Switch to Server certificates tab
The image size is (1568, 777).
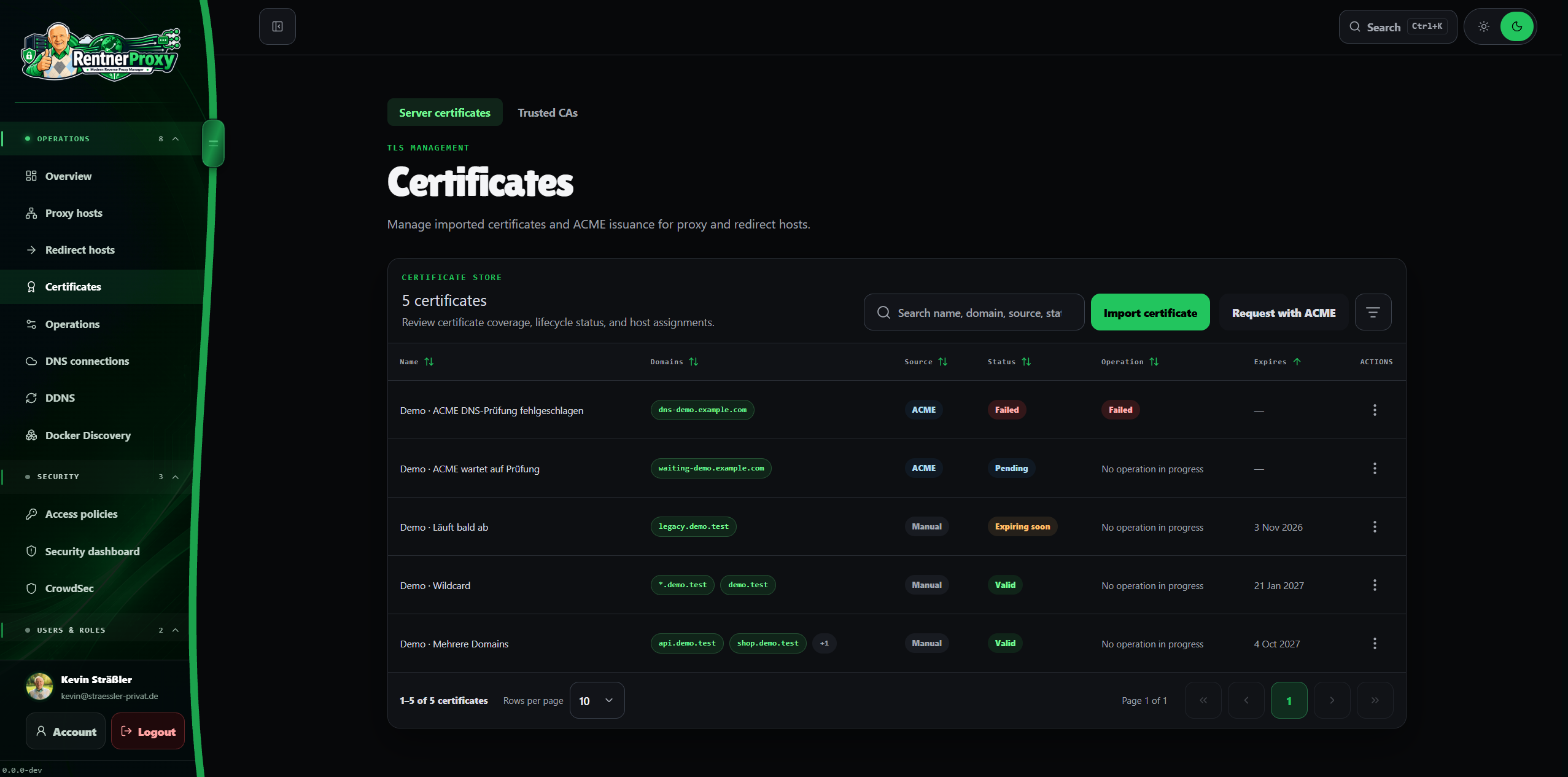tap(444, 112)
